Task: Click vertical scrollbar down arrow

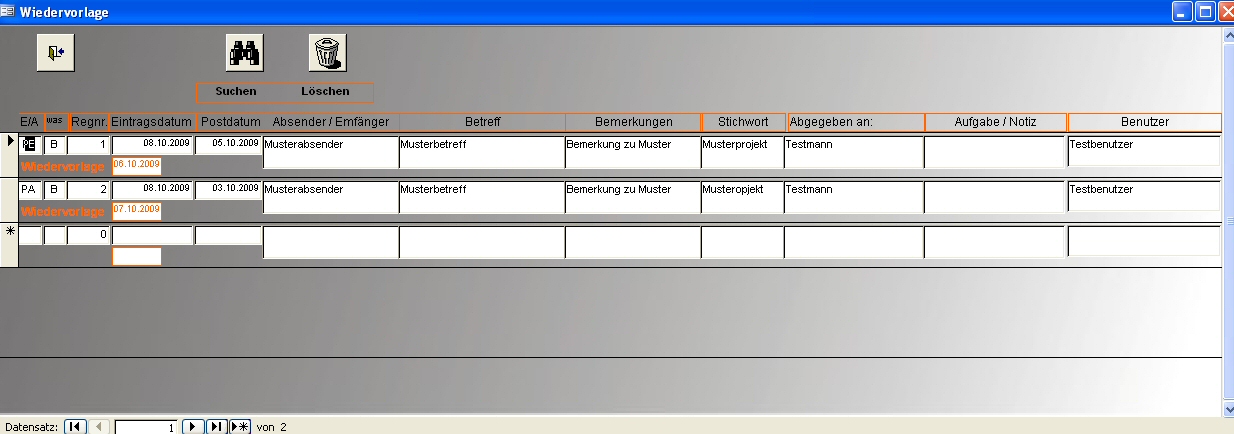Action: [x=1228, y=408]
